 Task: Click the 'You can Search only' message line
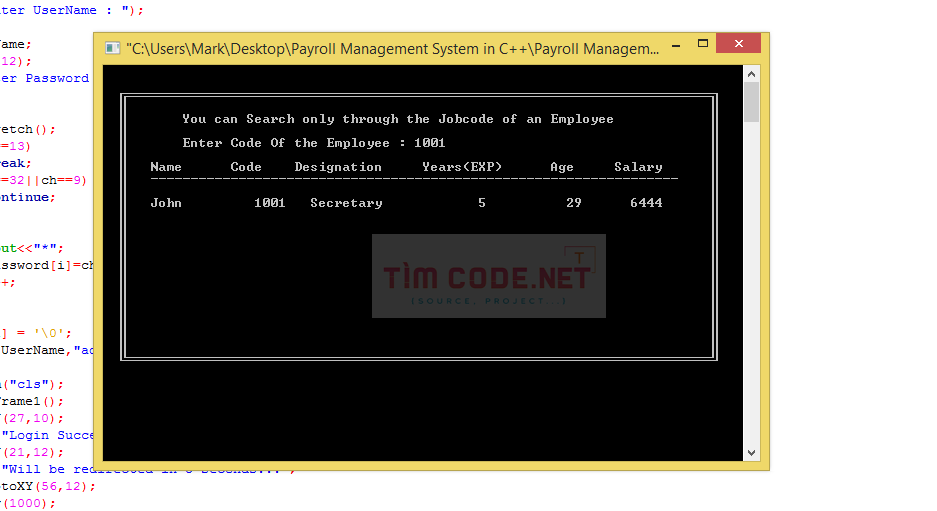point(398,119)
